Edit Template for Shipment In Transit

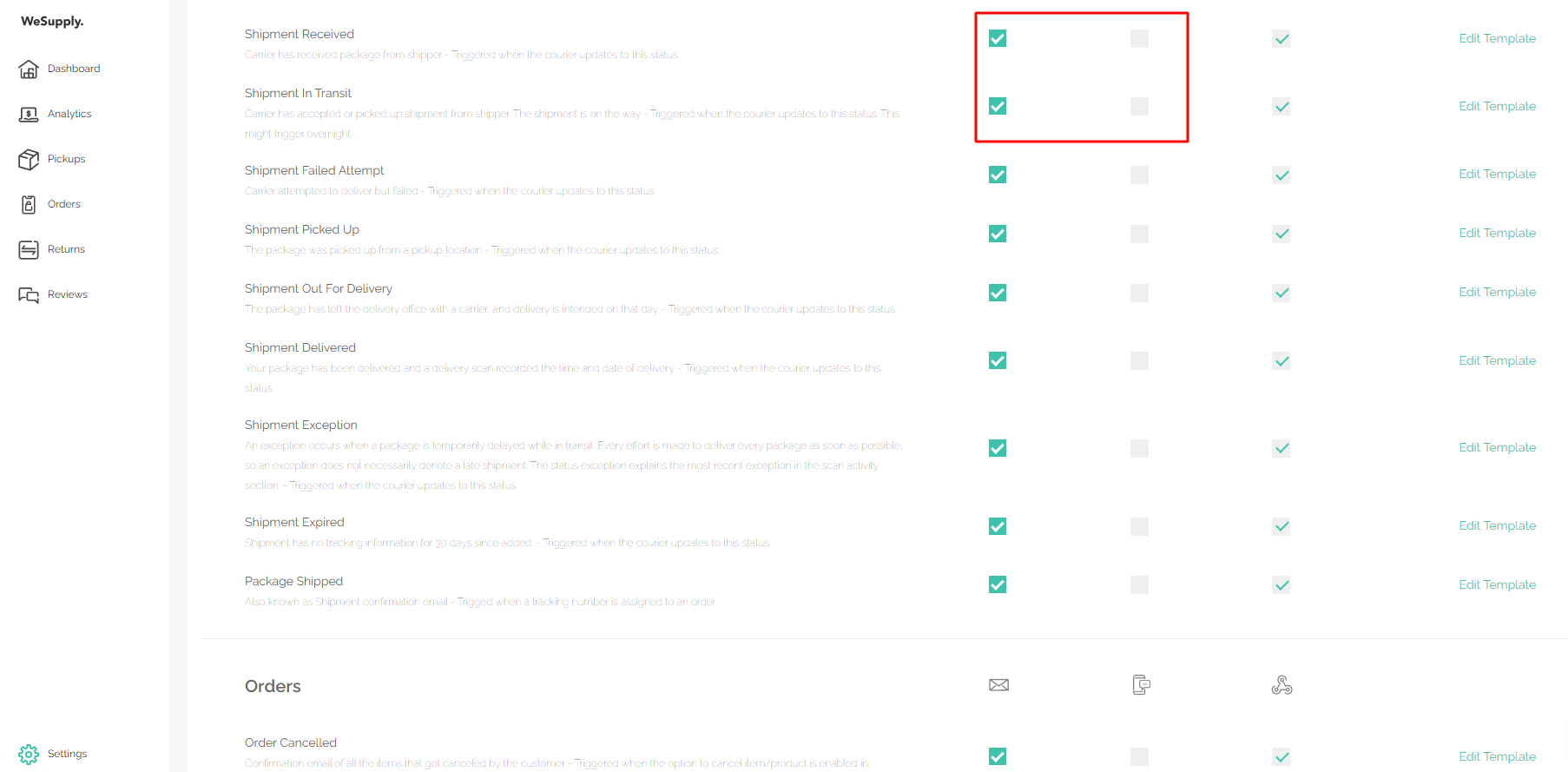coord(1497,106)
